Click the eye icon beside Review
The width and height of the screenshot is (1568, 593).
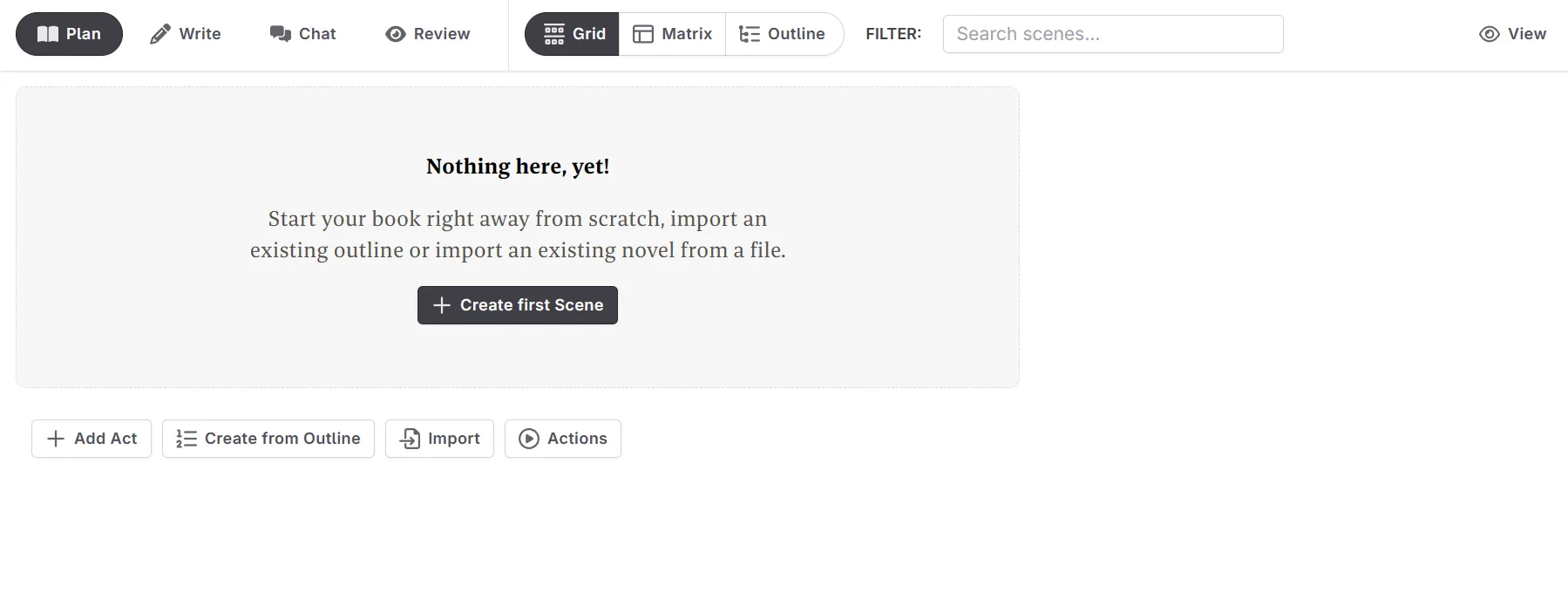(x=396, y=34)
